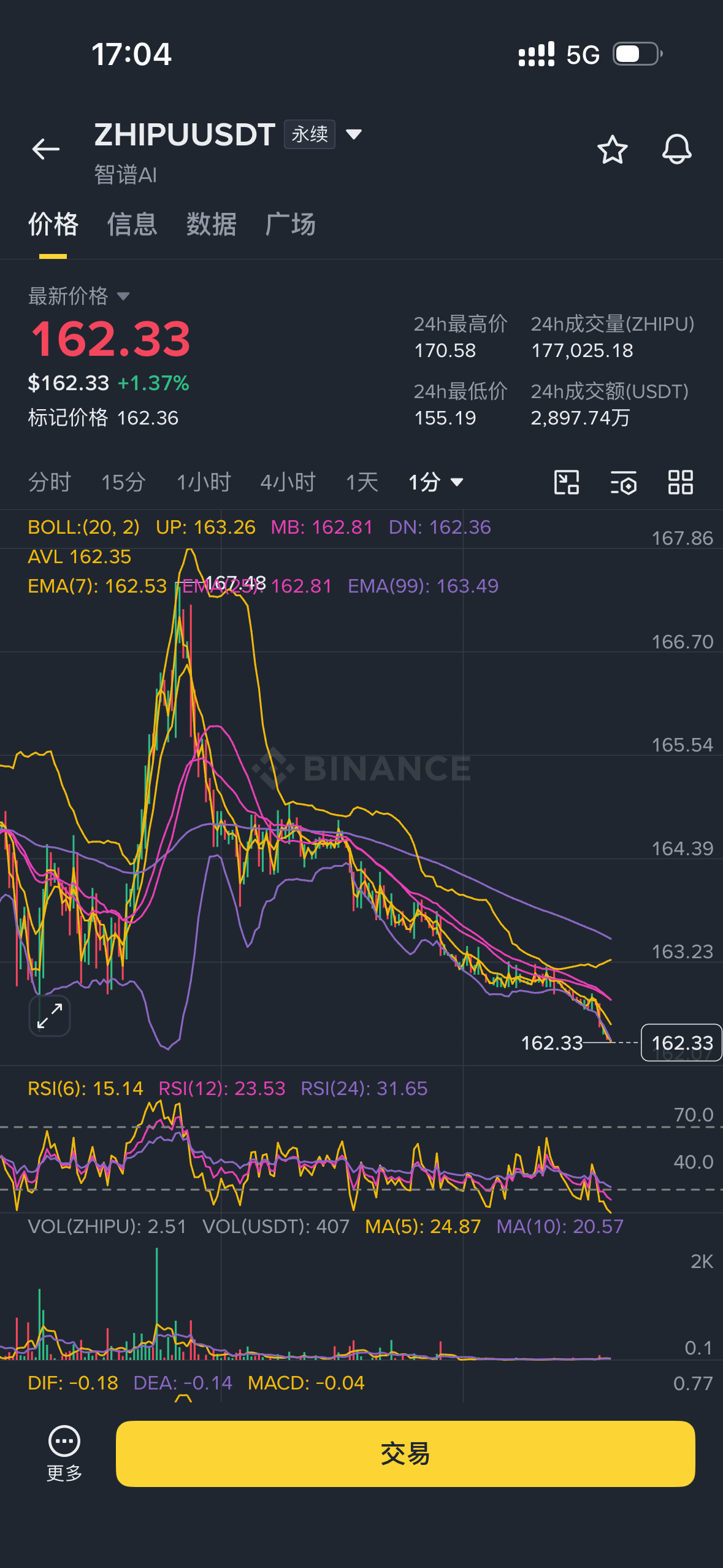This screenshot has width=723, height=1568.
Task: Tap the 167.48 high marker on chart
Action: pos(235,582)
